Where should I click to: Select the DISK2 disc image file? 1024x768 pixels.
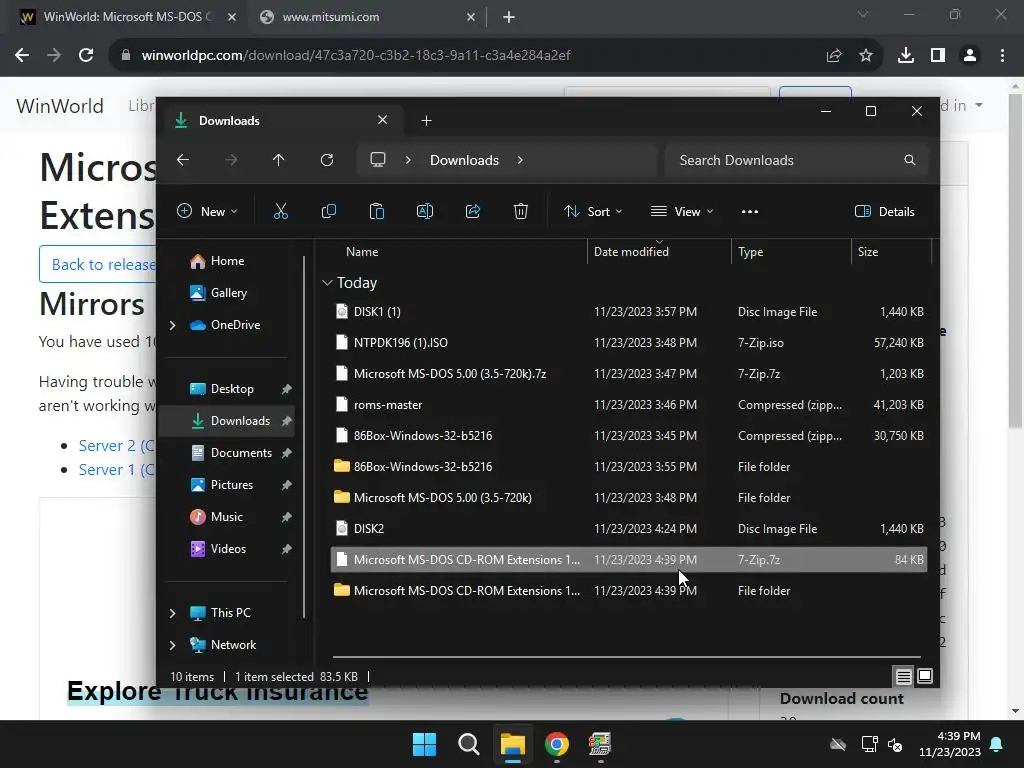(x=629, y=529)
